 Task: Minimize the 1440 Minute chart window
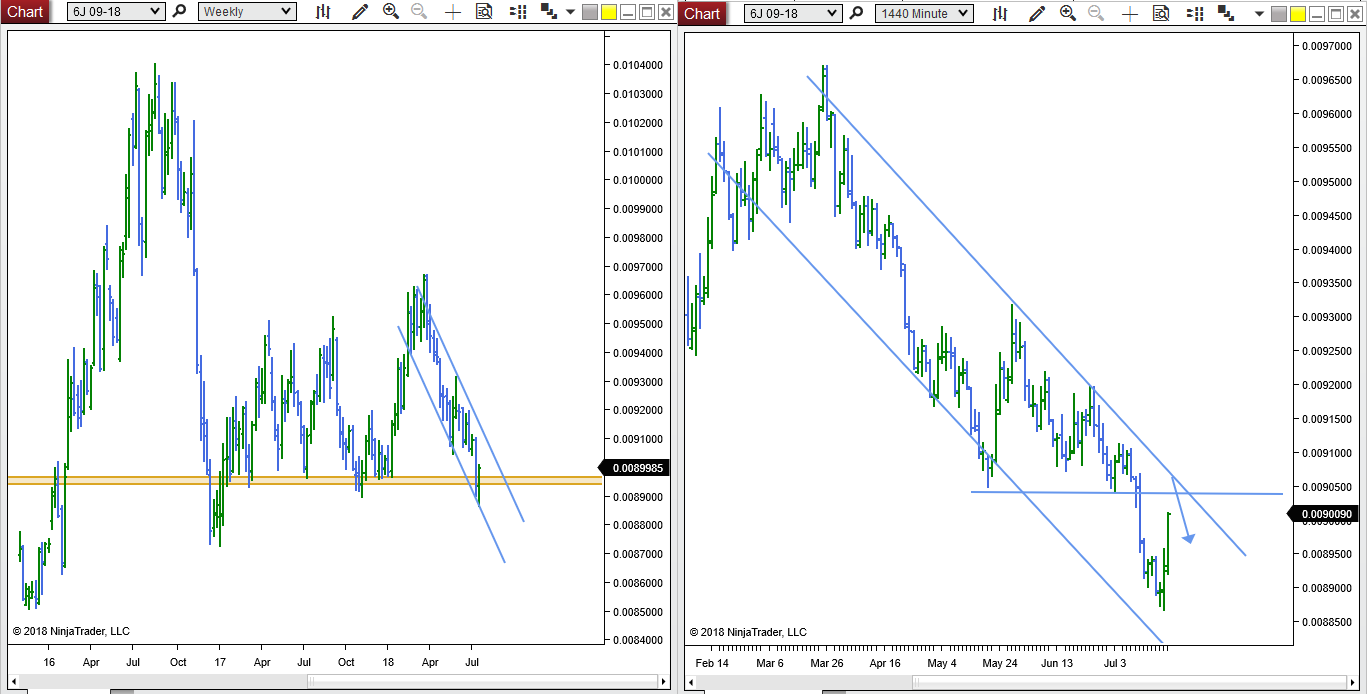tap(1318, 13)
